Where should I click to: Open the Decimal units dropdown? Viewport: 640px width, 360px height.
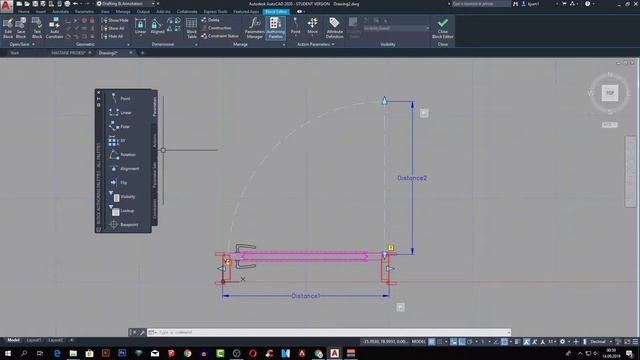click(x=600, y=342)
